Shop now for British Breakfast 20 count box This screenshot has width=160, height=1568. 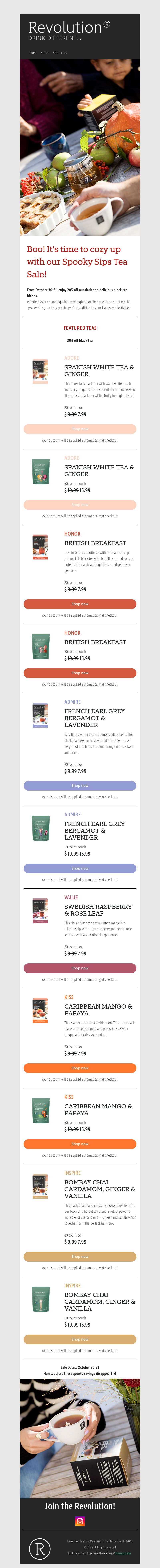(x=80, y=604)
